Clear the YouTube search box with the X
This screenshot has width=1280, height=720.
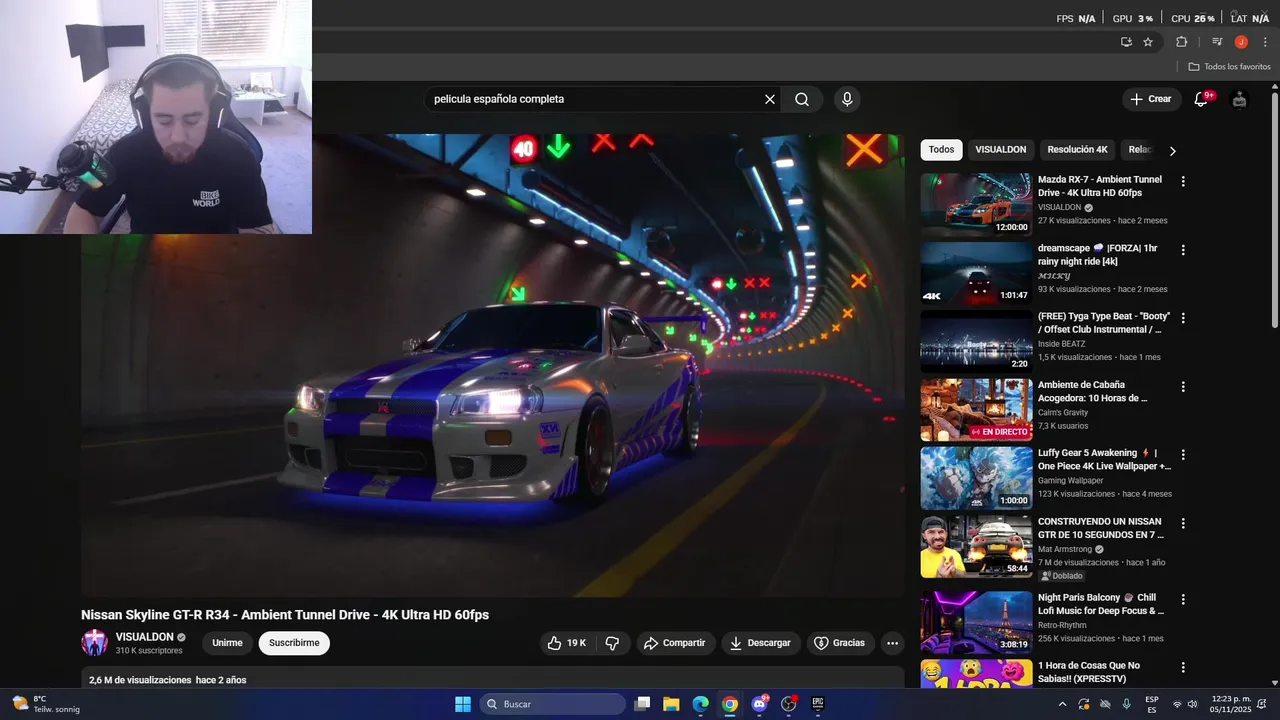click(770, 99)
